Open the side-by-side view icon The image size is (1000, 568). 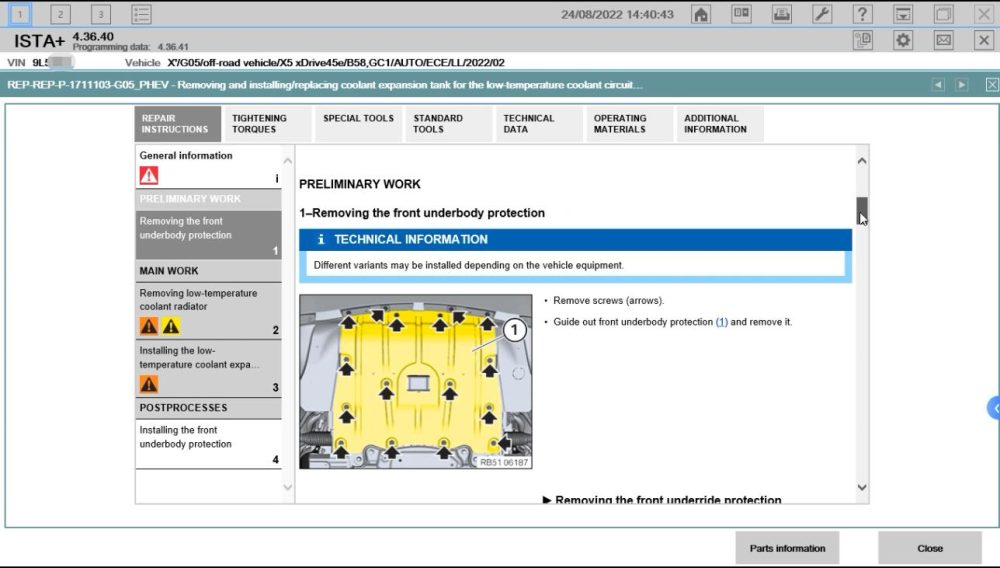[x=741, y=14]
